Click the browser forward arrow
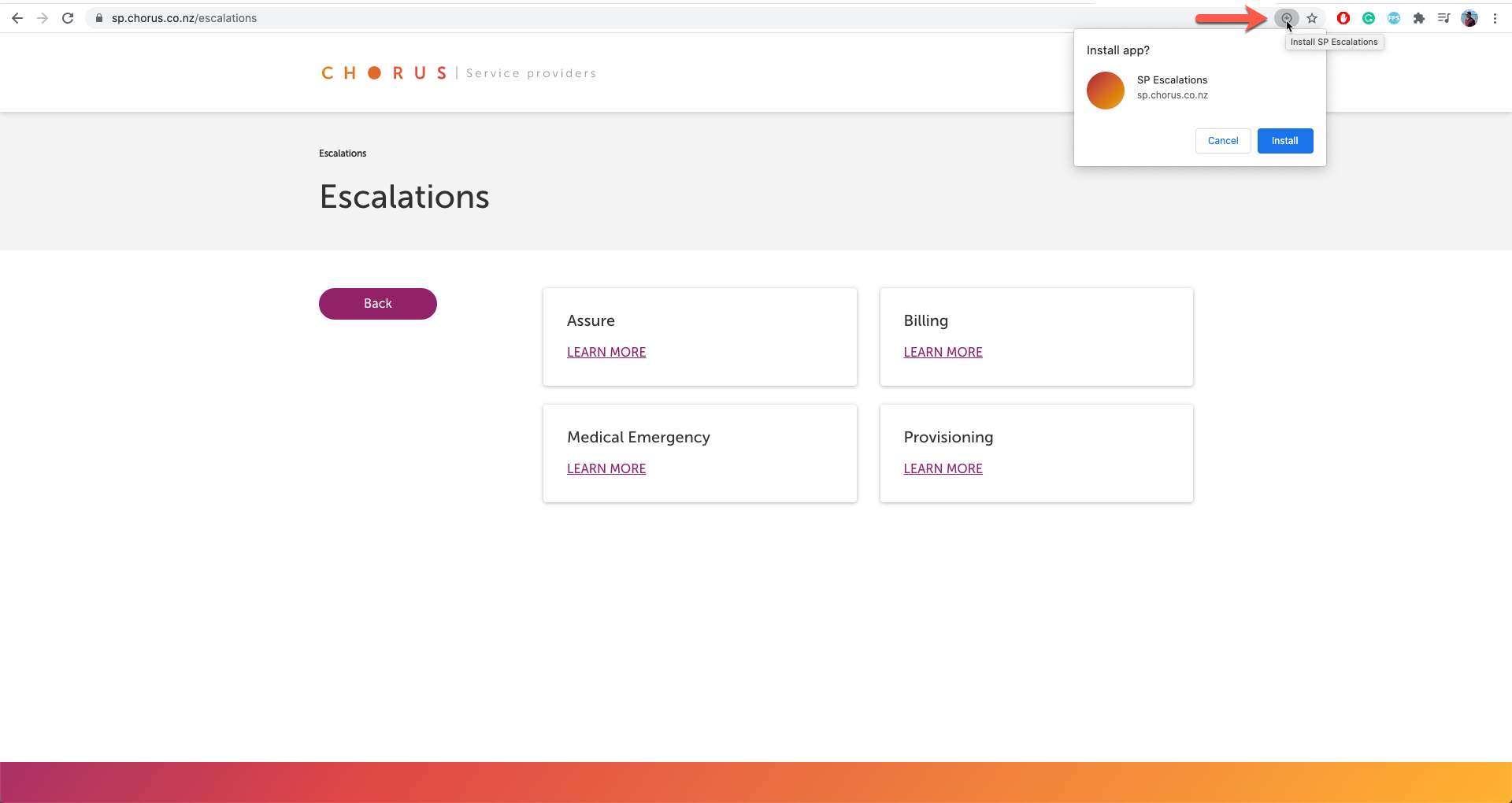Image resolution: width=1512 pixels, height=803 pixels. point(43,18)
